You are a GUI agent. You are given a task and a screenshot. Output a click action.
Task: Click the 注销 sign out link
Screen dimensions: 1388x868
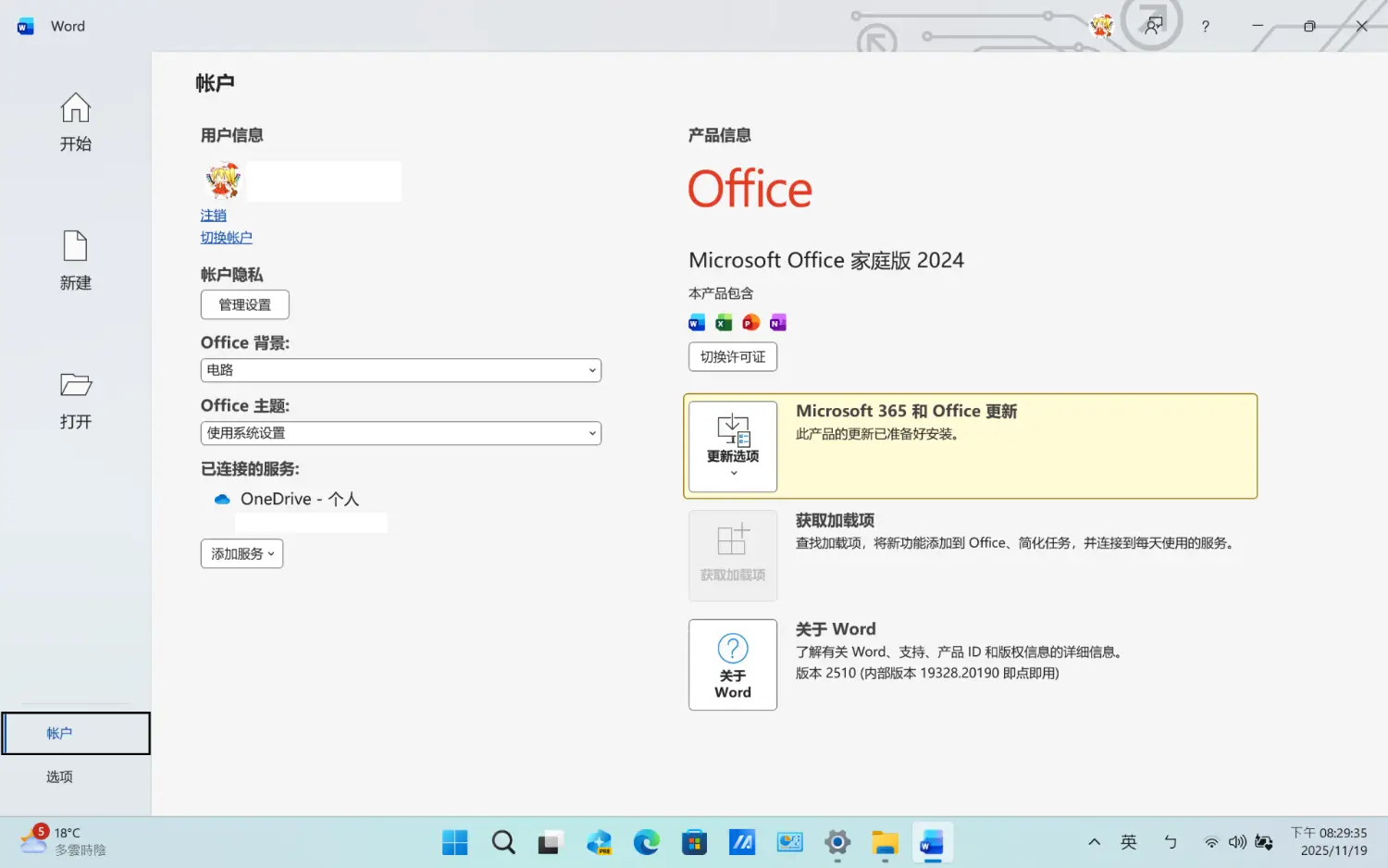[213, 215]
